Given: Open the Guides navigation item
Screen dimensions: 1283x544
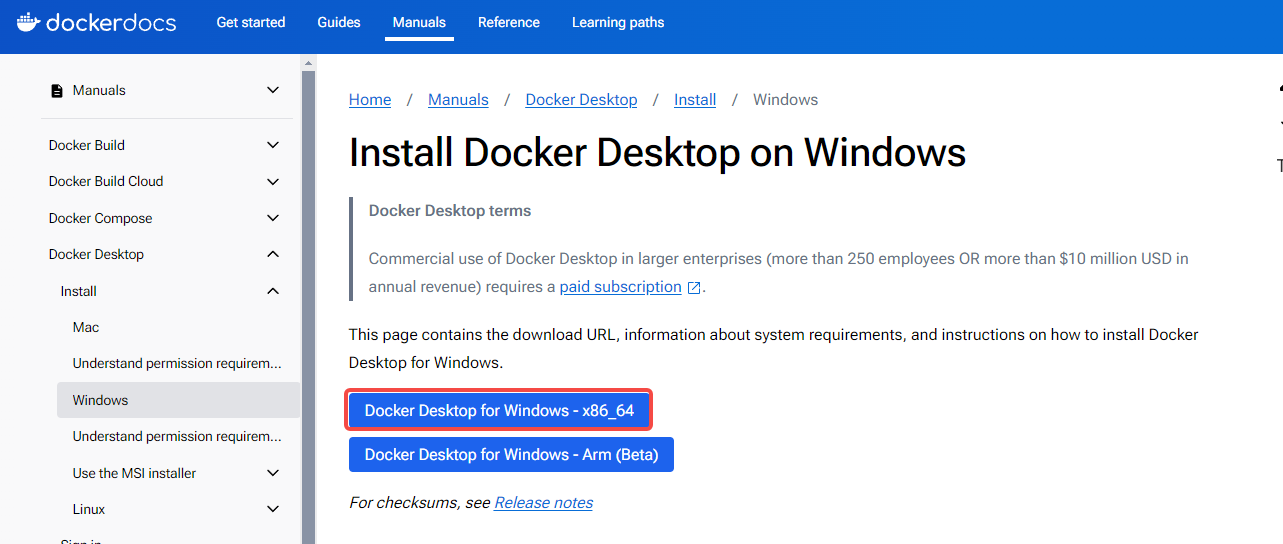Looking at the screenshot, I should [x=339, y=22].
